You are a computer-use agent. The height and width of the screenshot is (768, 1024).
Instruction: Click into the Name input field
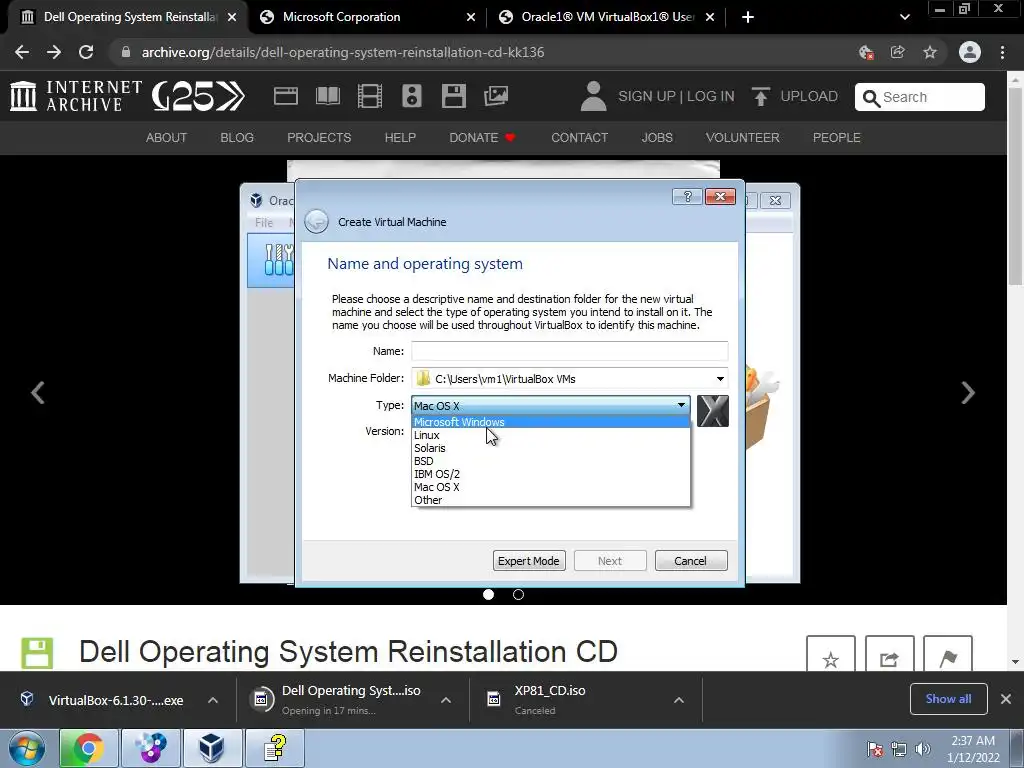coord(569,351)
